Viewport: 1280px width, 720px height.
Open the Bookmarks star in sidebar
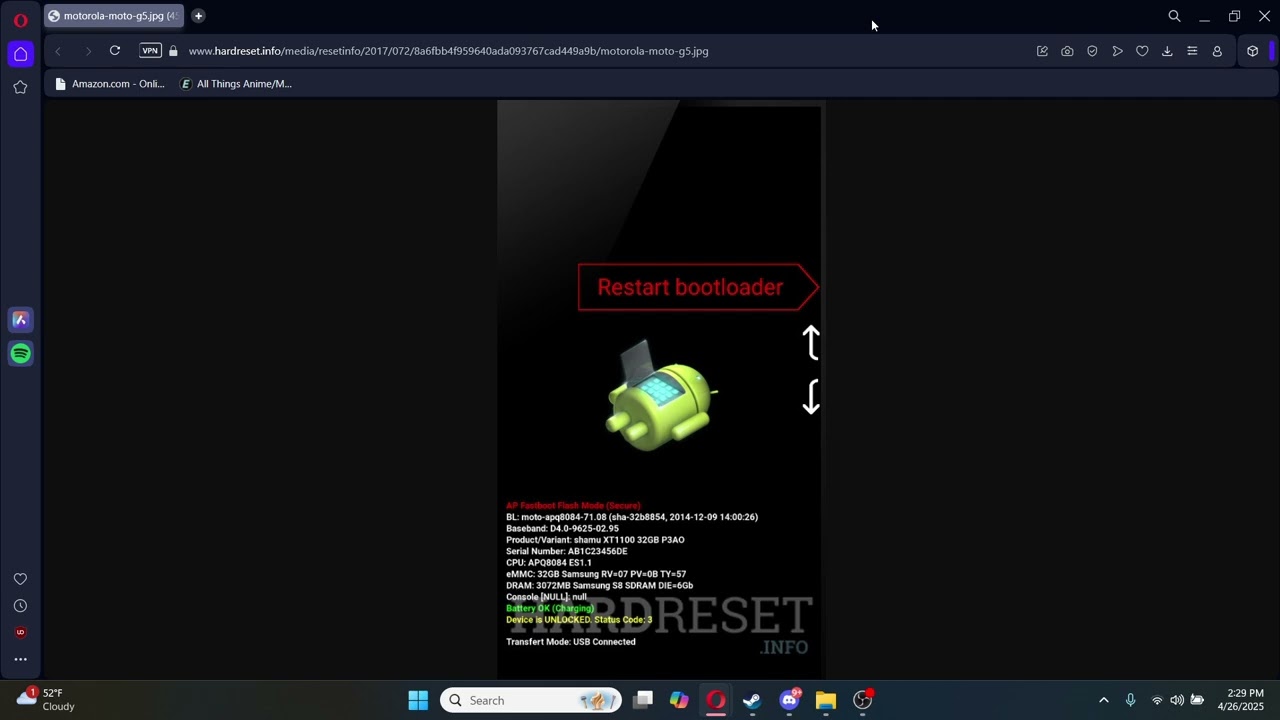[x=20, y=87]
